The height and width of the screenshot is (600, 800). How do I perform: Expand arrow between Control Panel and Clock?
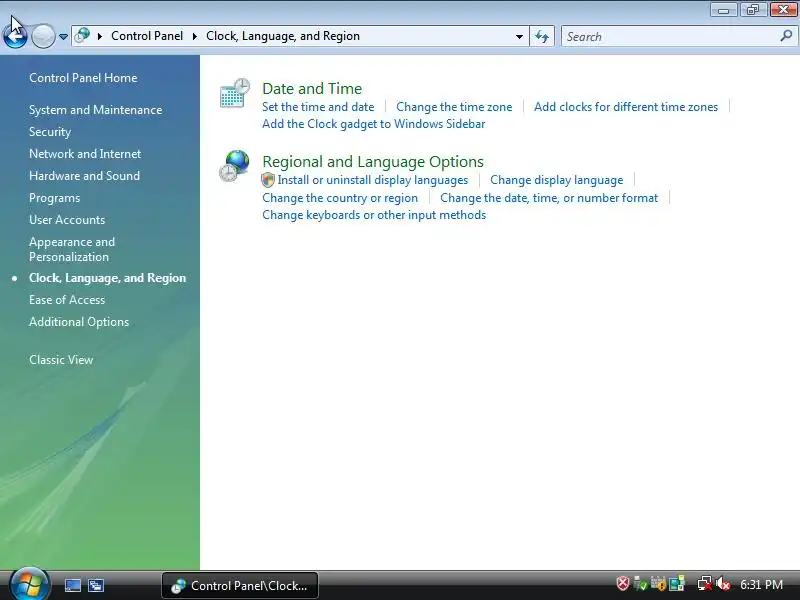pyautogui.click(x=194, y=36)
